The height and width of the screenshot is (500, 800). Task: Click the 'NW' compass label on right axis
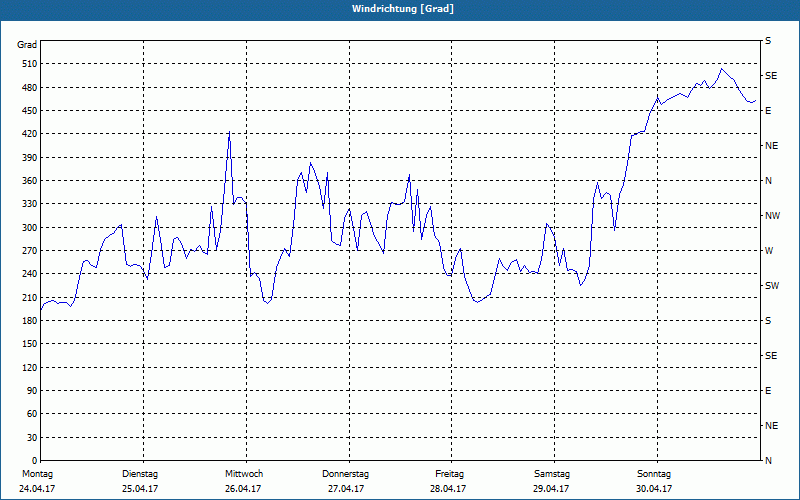click(x=772, y=216)
